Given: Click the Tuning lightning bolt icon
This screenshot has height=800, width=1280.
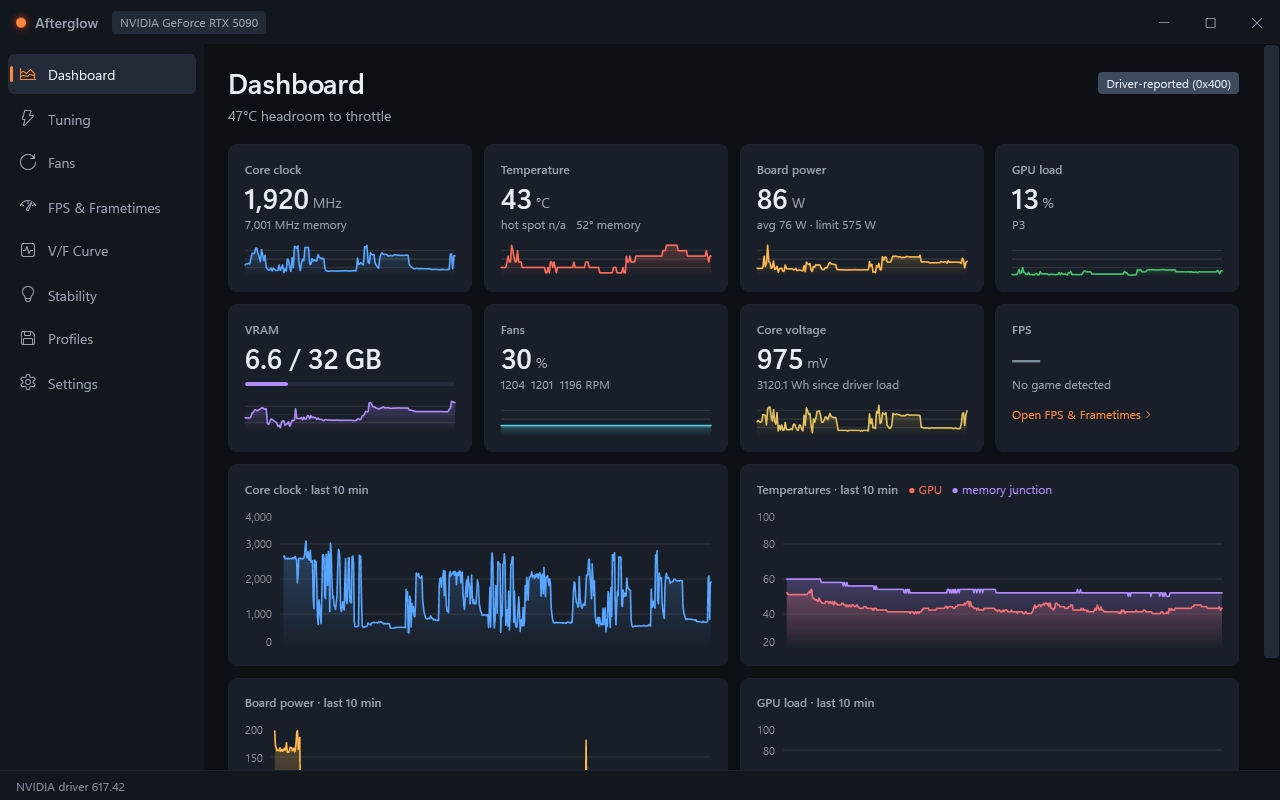Looking at the screenshot, I should [x=28, y=119].
